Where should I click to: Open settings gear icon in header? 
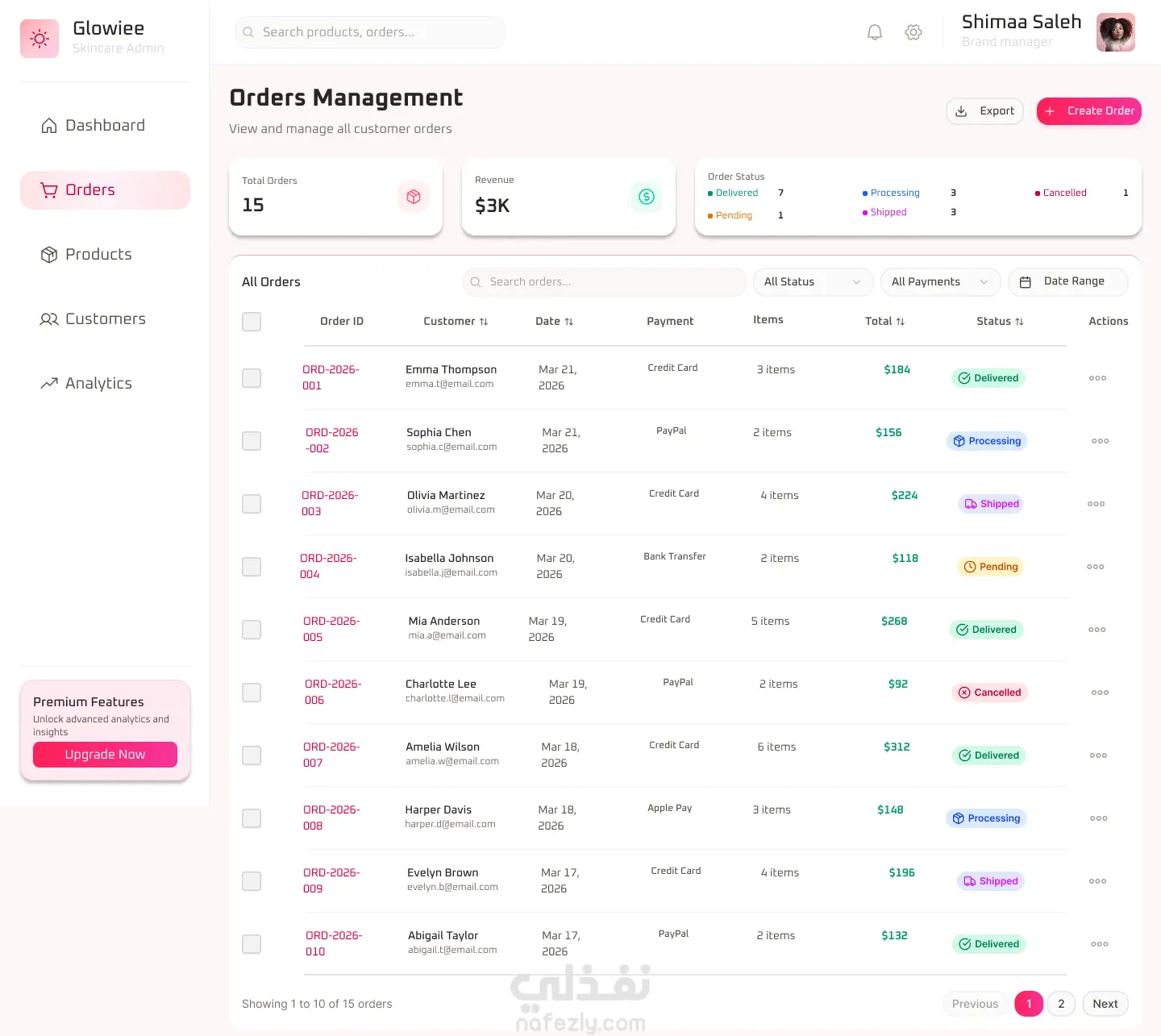tap(913, 32)
